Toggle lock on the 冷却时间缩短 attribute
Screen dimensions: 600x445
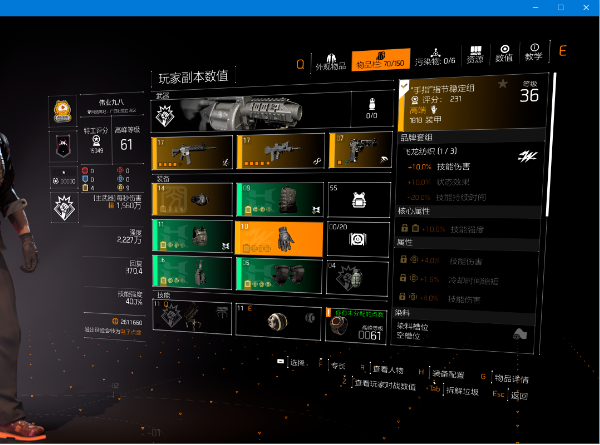(x=403, y=277)
